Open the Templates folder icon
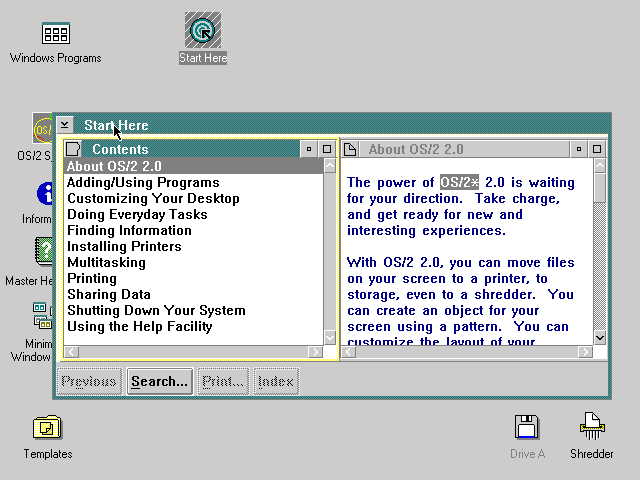Screen dimensions: 640x480 (x=47, y=427)
